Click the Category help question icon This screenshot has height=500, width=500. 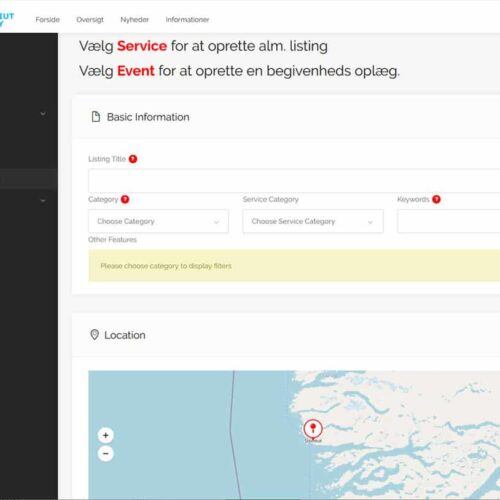[x=125, y=199]
